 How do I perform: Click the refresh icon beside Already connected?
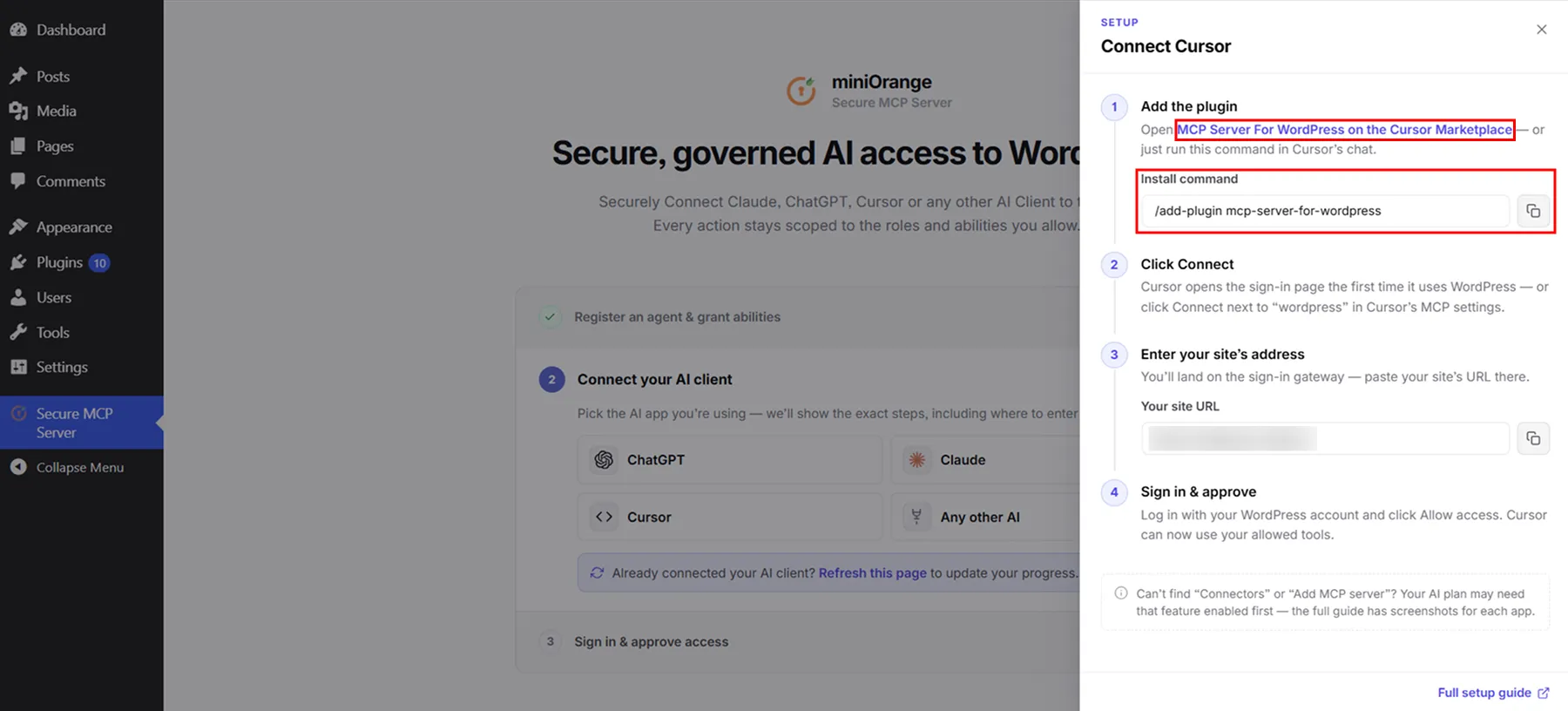click(x=597, y=573)
